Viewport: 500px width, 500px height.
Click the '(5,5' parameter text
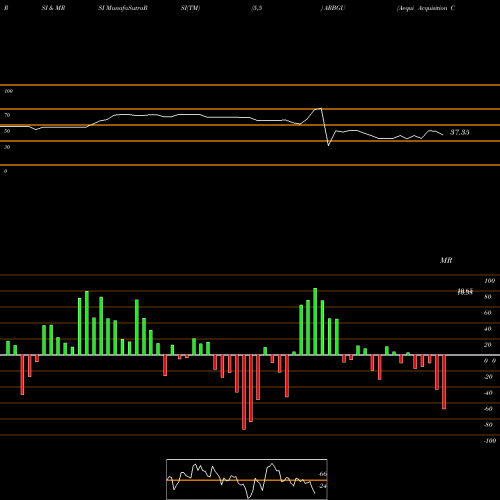coord(257,8)
